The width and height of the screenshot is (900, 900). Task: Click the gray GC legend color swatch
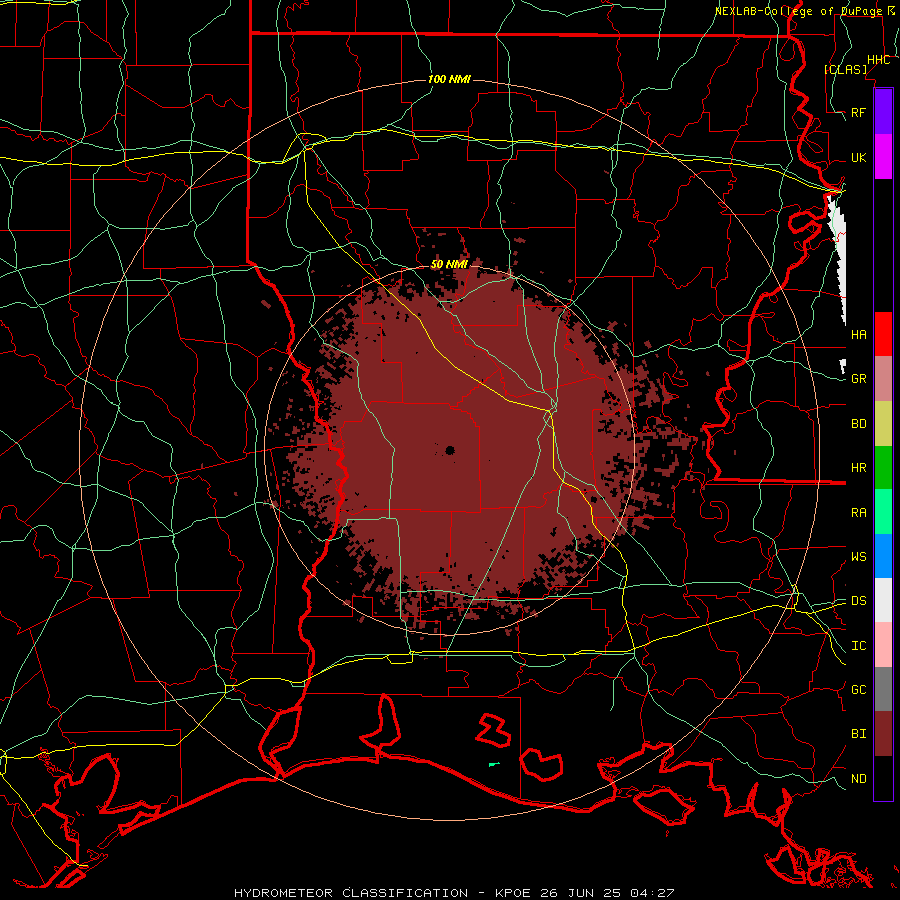[x=883, y=689]
